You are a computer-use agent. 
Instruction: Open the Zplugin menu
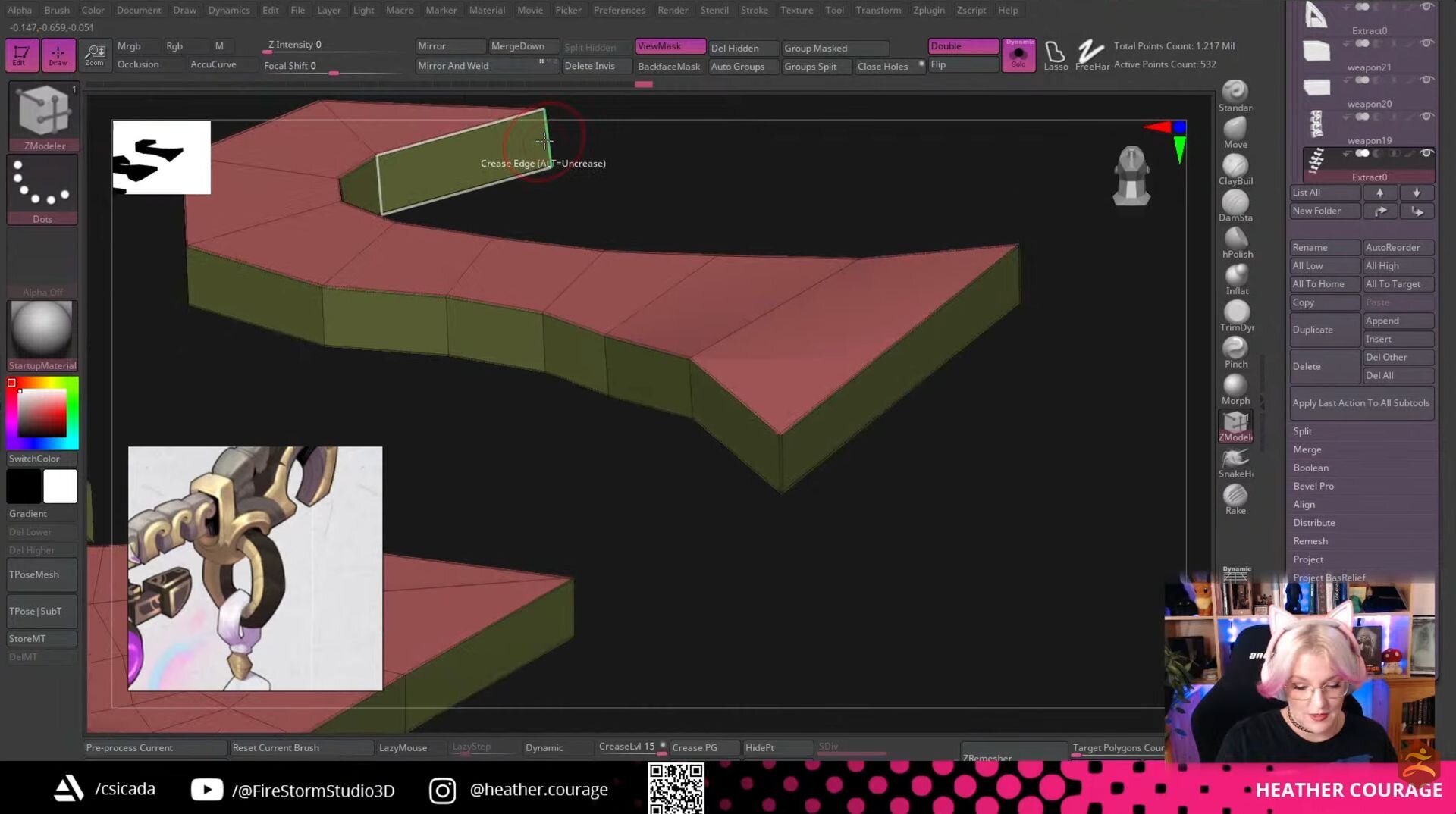tap(928, 10)
